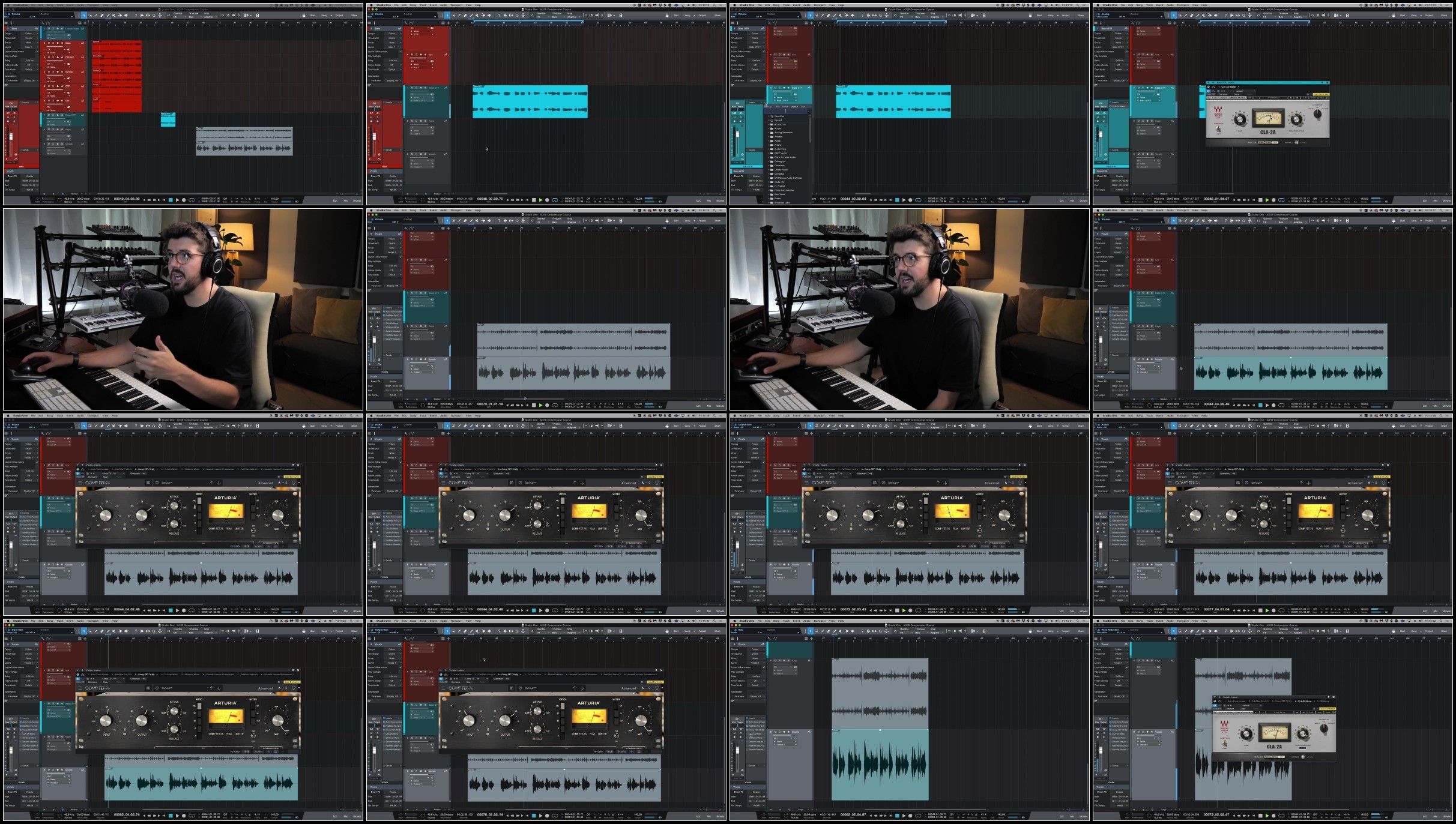Viewport: 1456px width, 824px height.
Task: Close the Bass GTR CLA-2A plugin window
Action: 1328,82
